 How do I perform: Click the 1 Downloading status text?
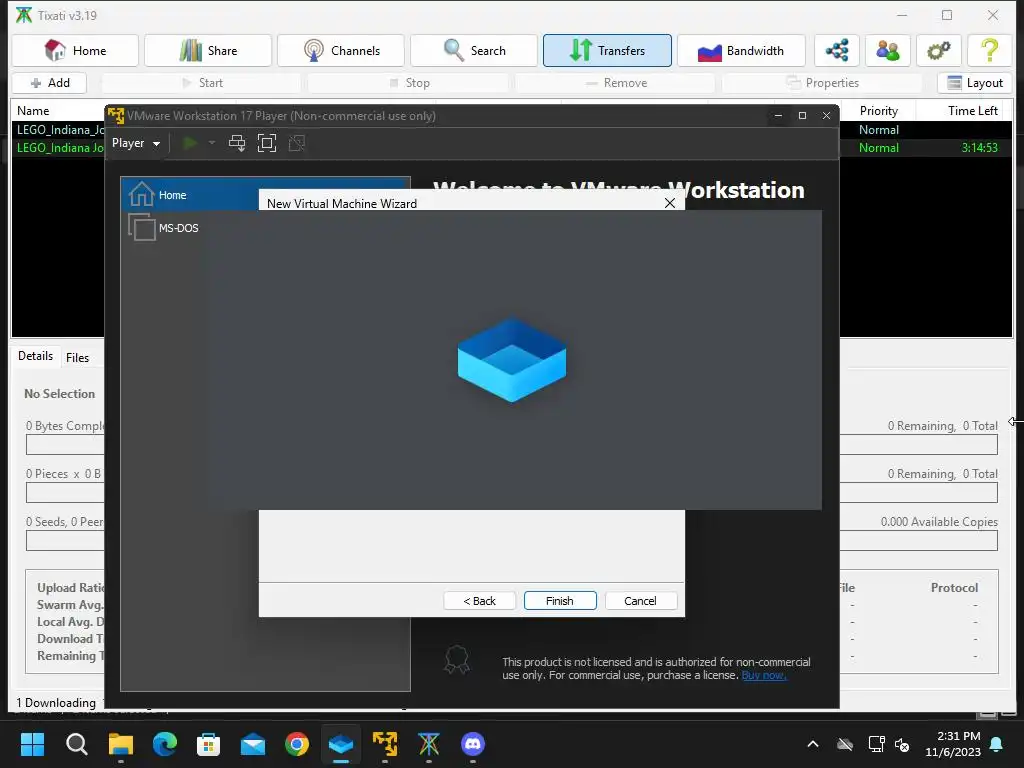click(x=56, y=703)
